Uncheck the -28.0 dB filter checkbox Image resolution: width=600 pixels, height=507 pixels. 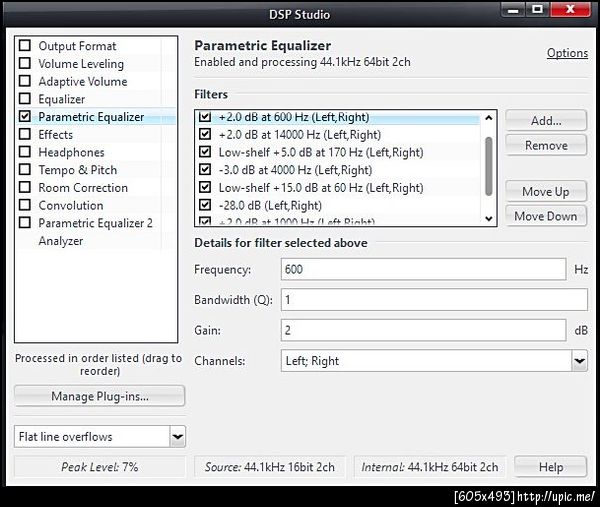pyautogui.click(x=205, y=205)
